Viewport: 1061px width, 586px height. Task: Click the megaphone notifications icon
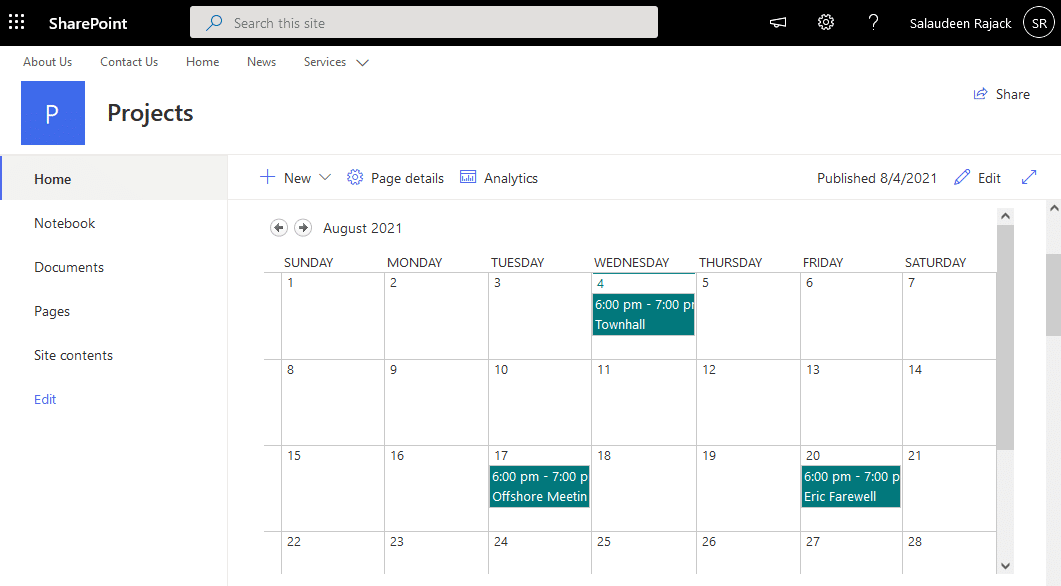778,23
